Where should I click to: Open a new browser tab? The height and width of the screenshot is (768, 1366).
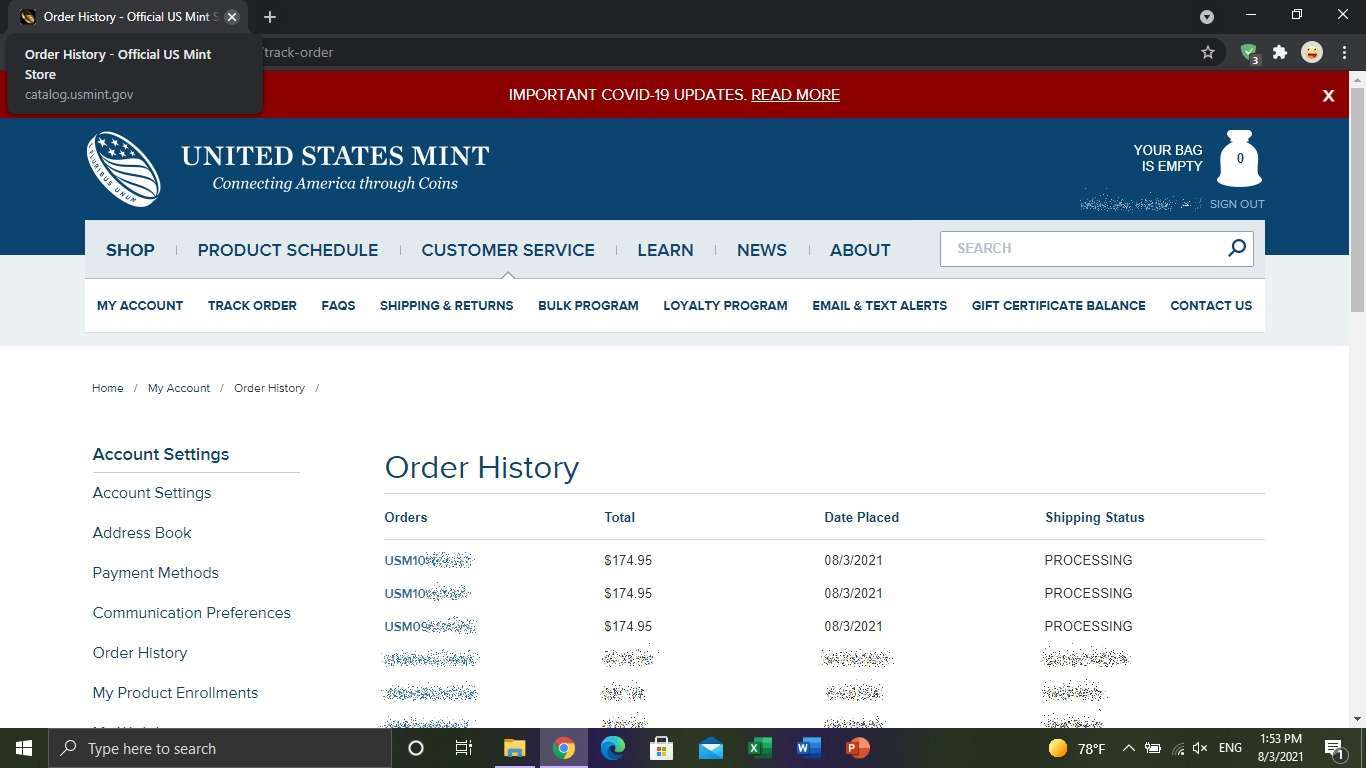coord(270,17)
